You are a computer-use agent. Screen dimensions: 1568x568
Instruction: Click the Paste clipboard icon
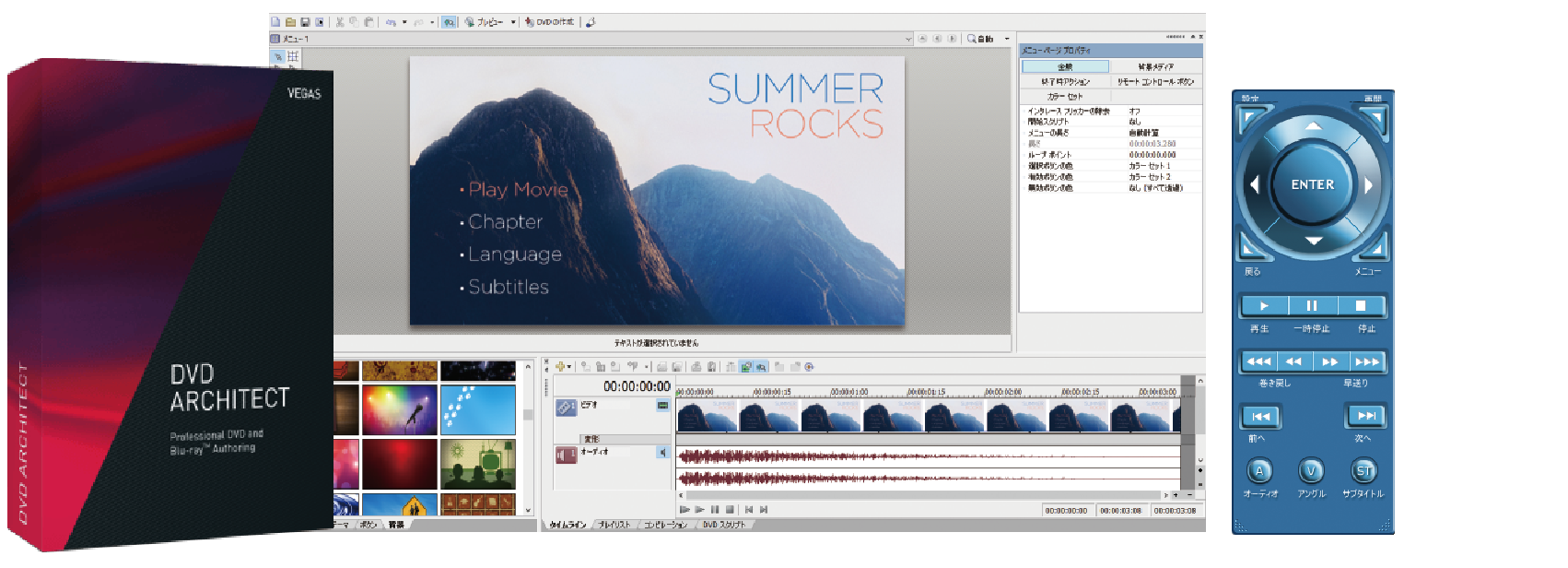tap(369, 22)
